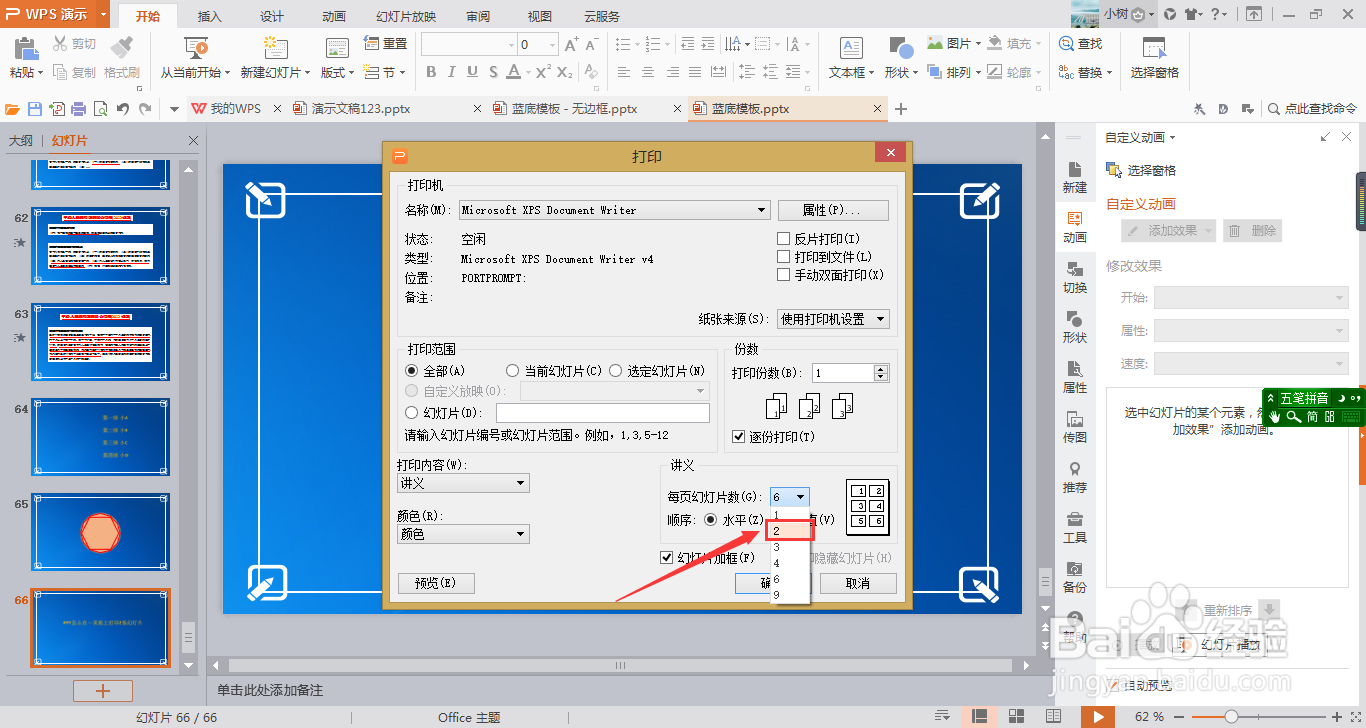Click the Format Painter (格式刷) icon
1366x728 pixels.
121,47
